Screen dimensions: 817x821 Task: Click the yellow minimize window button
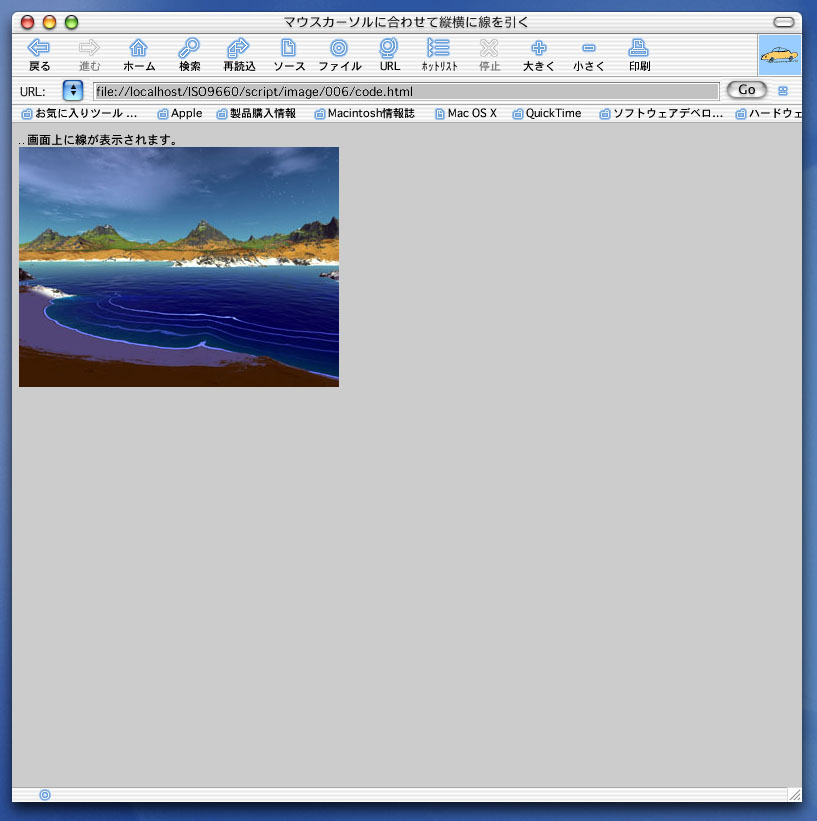(x=49, y=22)
